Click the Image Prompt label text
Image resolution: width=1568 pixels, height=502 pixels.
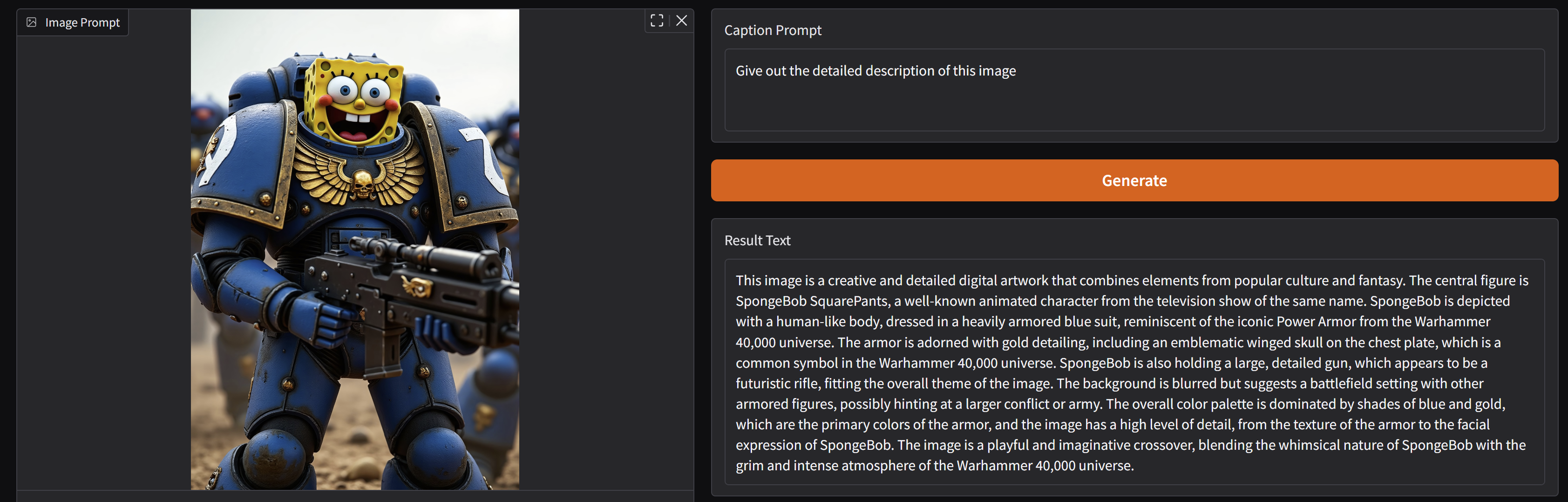[82, 22]
